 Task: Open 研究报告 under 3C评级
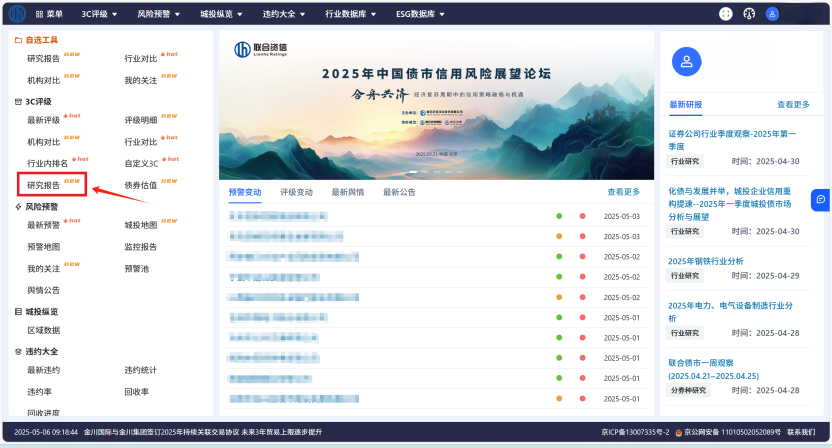[44, 185]
